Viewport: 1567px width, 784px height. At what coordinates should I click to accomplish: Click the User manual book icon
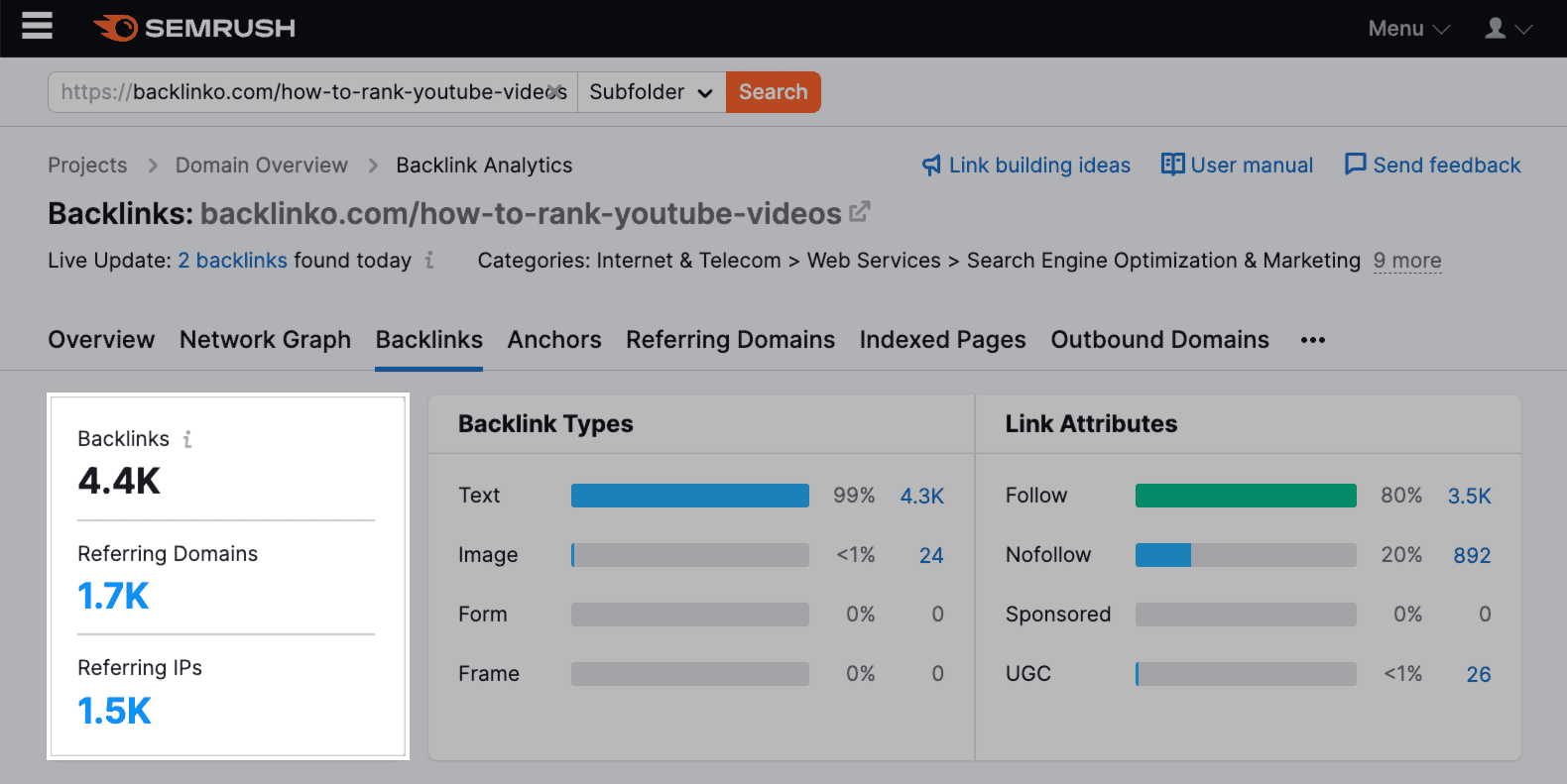(x=1172, y=165)
